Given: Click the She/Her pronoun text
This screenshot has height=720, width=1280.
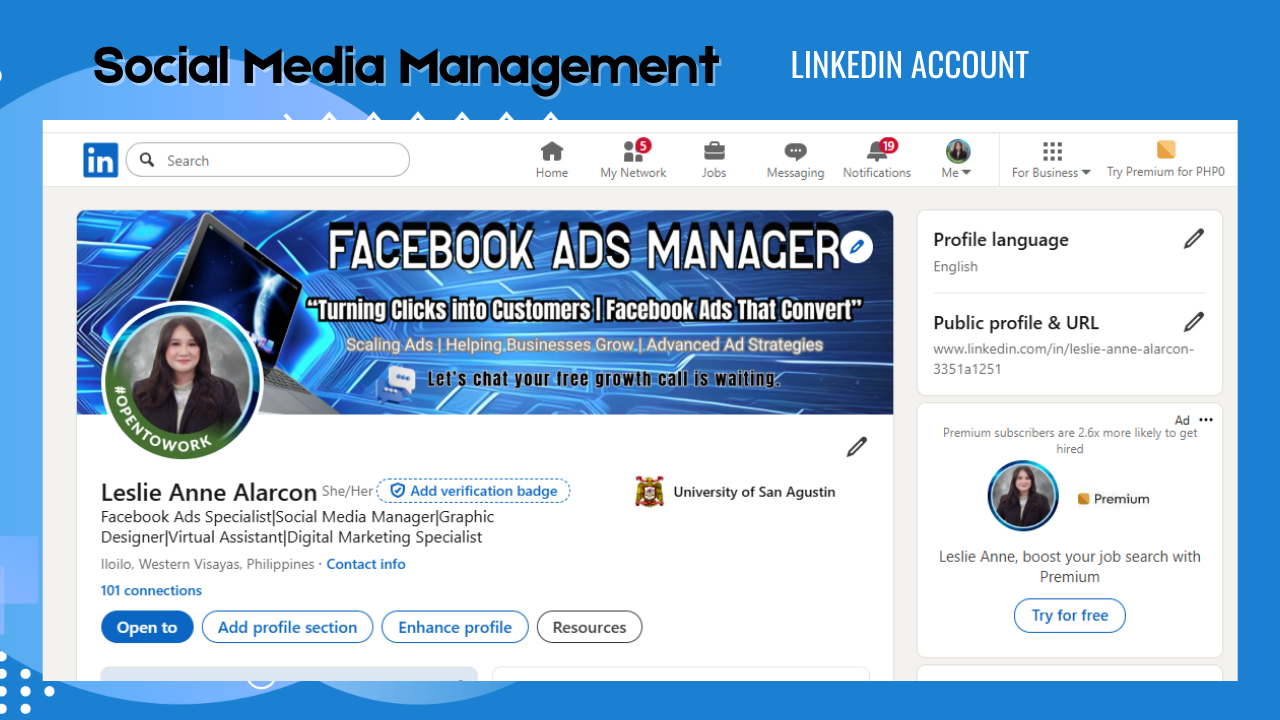Looking at the screenshot, I should tap(347, 491).
